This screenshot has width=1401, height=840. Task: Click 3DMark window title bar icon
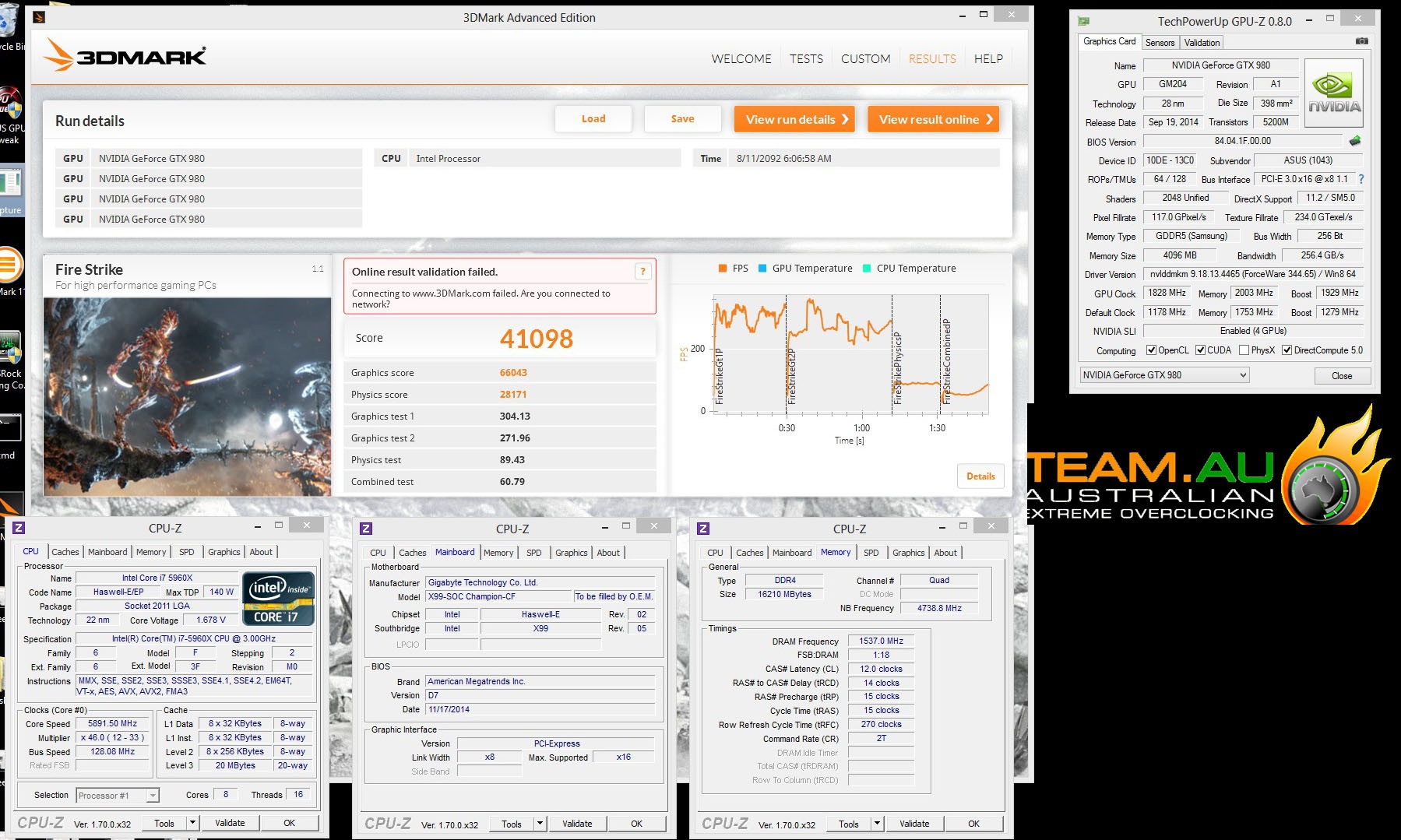[40, 17]
